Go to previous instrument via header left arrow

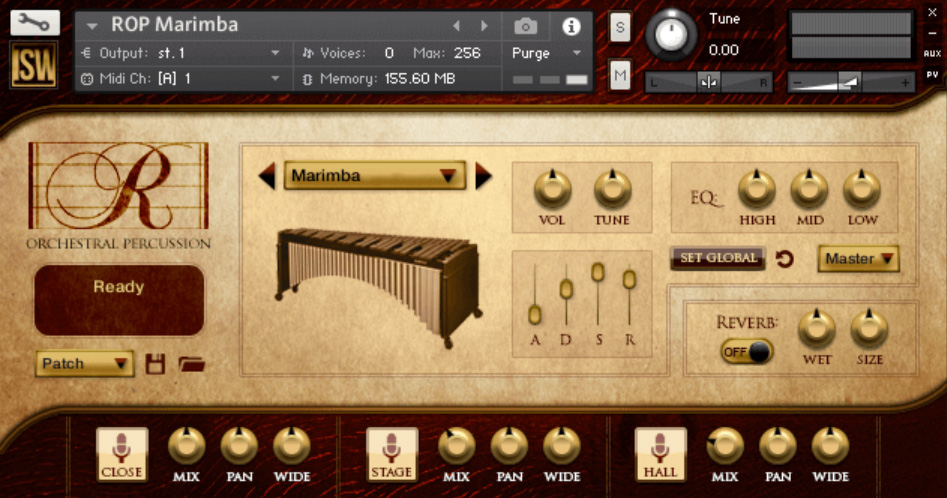click(x=457, y=26)
